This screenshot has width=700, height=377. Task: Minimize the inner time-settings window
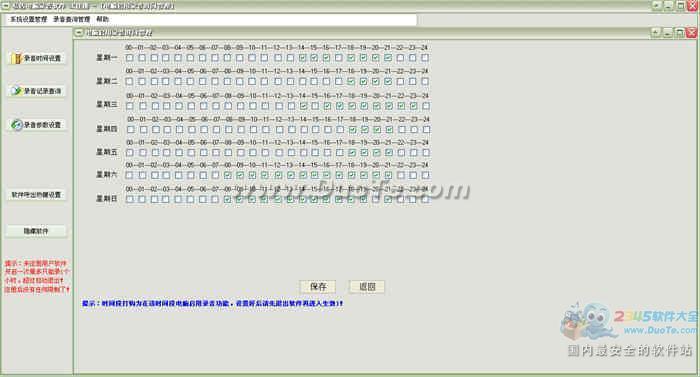[x=667, y=33]
